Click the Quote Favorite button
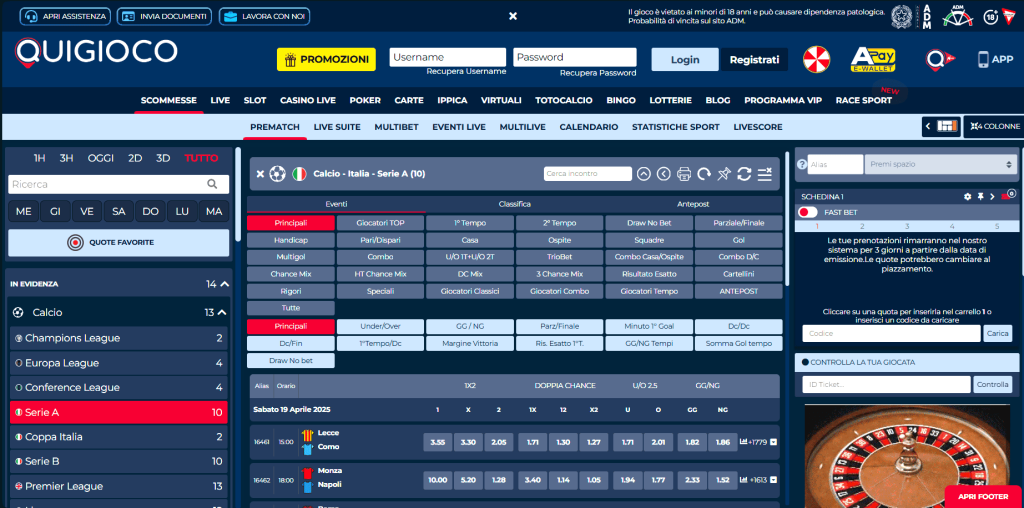 pos(119,242)
